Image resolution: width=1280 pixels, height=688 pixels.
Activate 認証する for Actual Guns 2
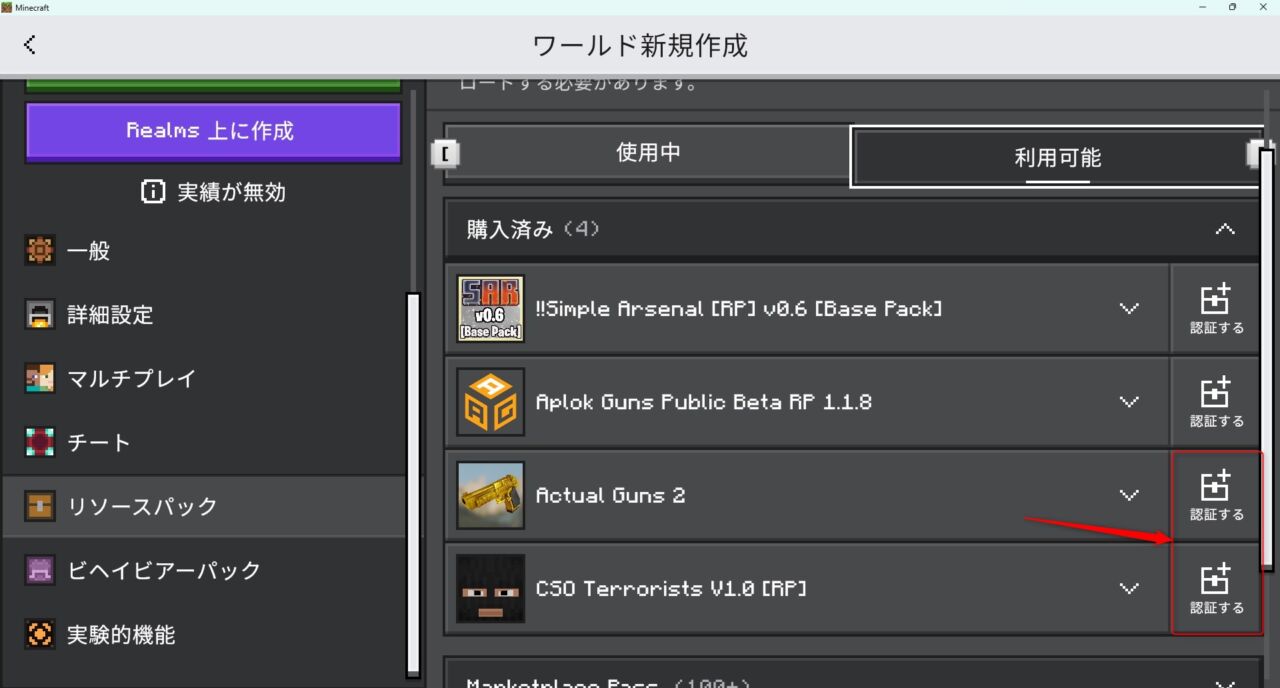(x=1216, y=494)
